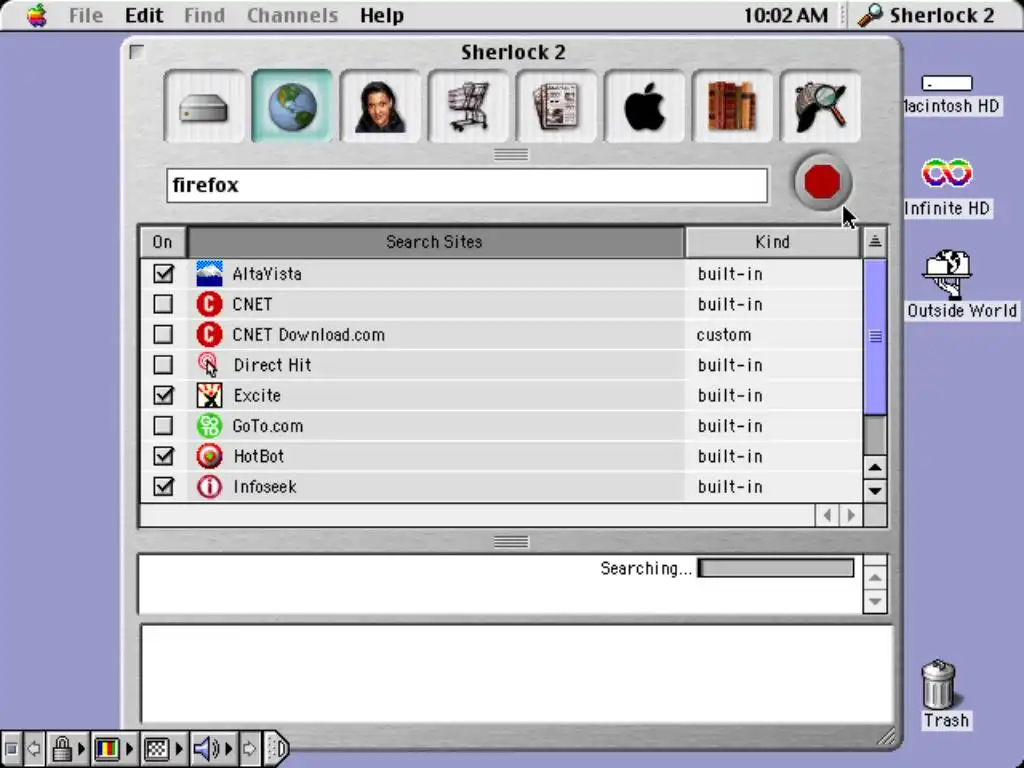Open the Edit menu
This screenshot has height=768, width=1024.
[144, 15]
